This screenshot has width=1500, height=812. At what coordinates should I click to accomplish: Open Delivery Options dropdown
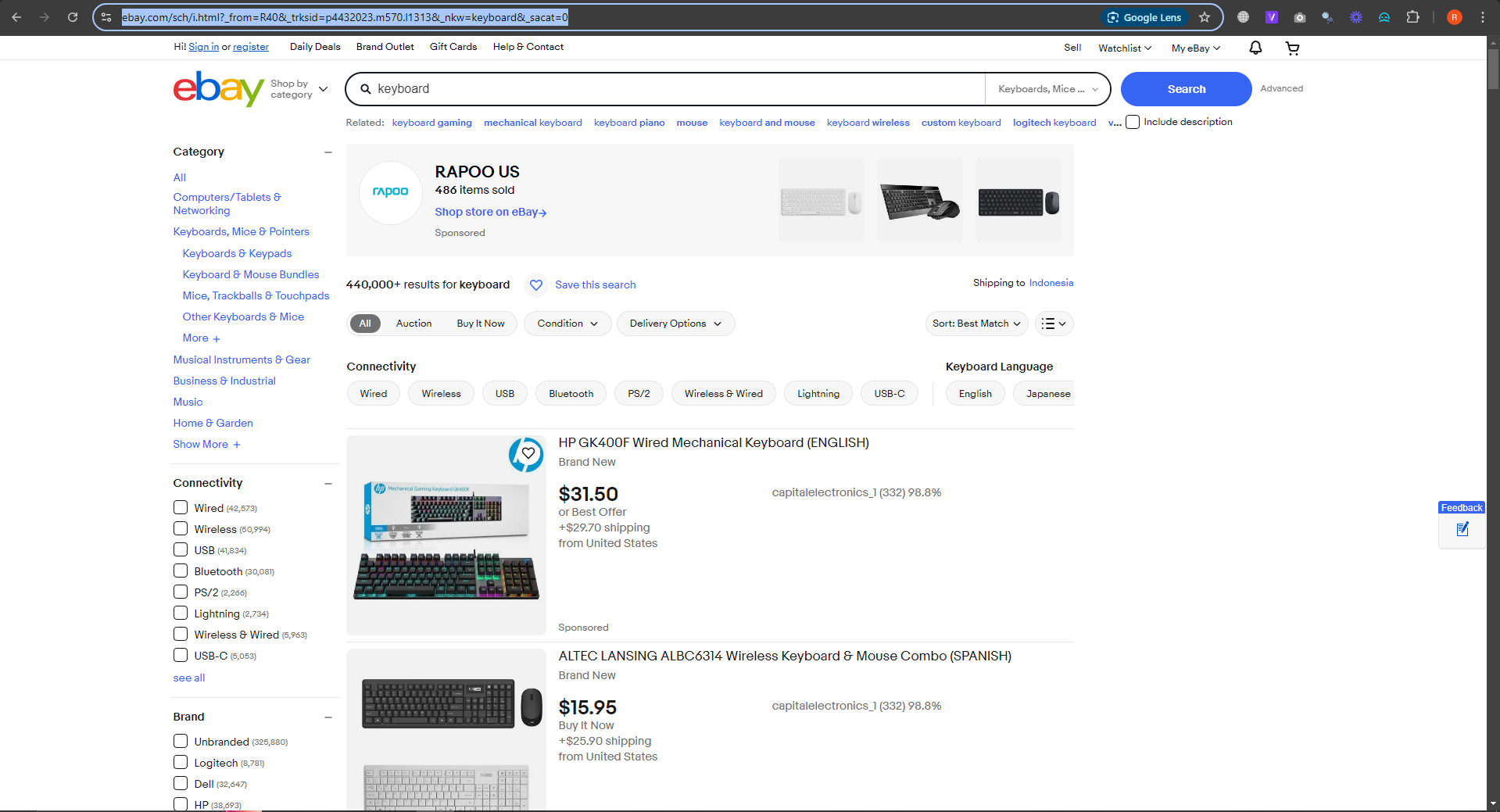(675, 324)
